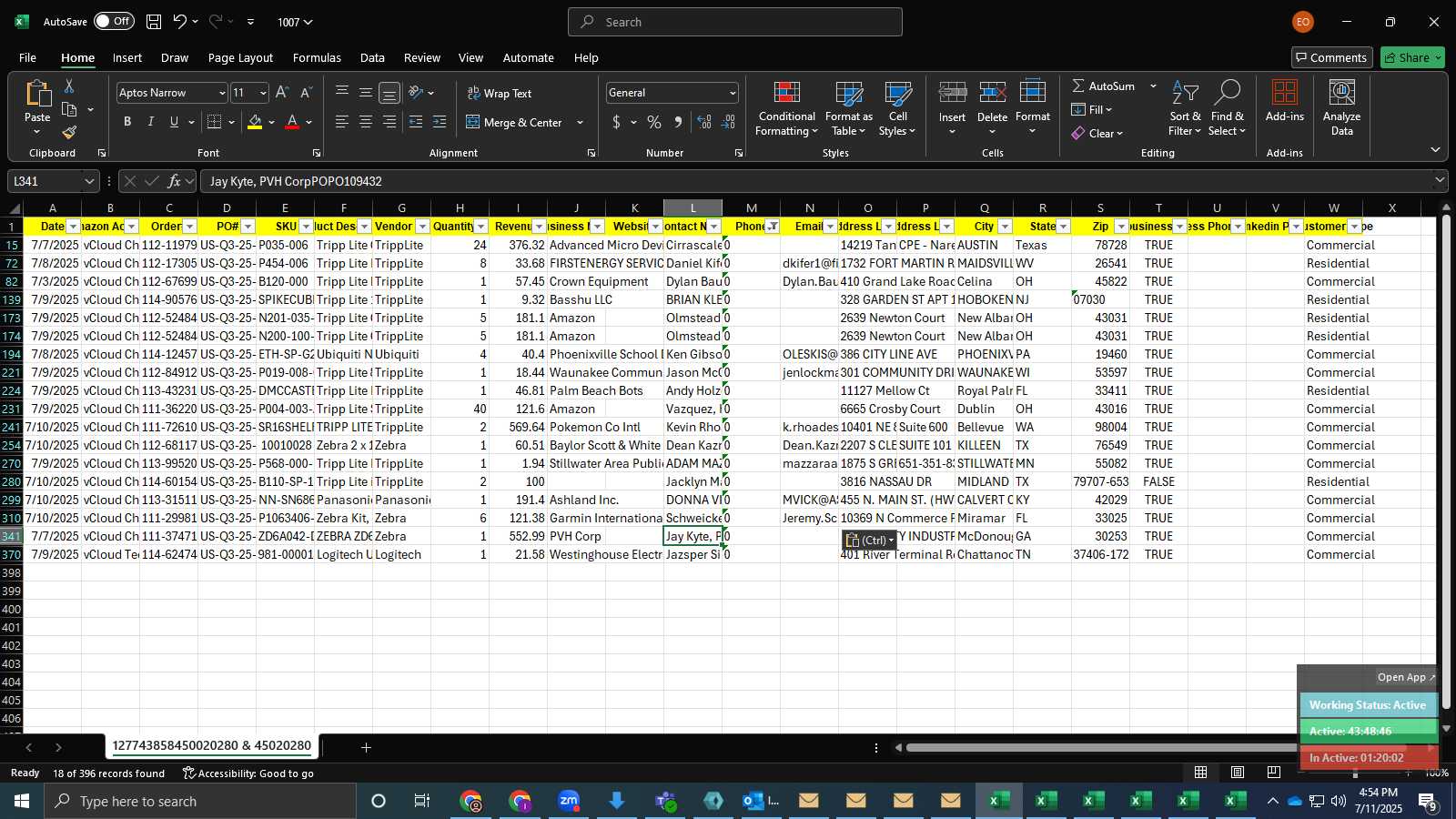Click Wrap Text button

point(500,93)
